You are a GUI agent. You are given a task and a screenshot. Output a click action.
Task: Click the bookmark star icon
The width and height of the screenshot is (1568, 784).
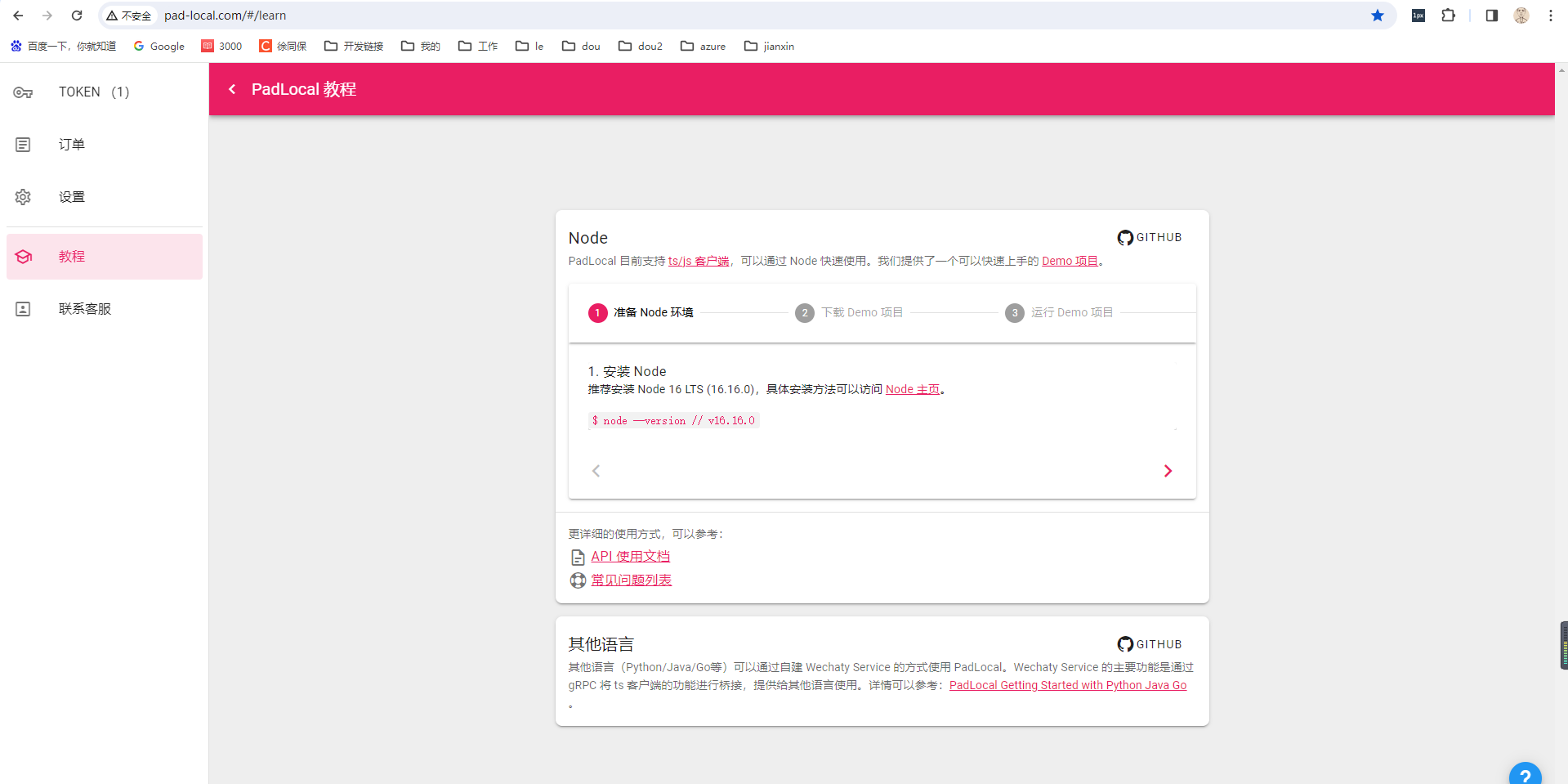(1378, 16)
